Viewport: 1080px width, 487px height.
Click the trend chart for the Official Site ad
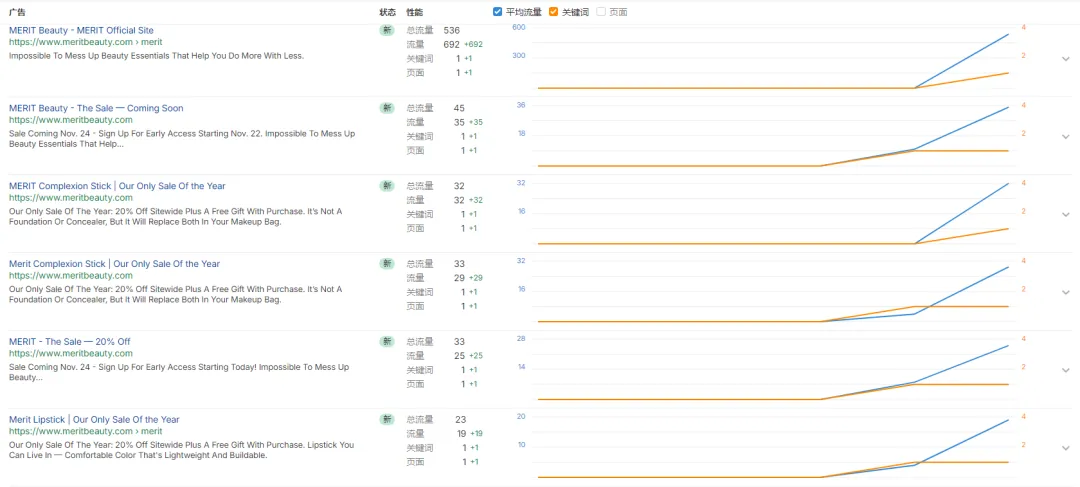(x=770, y=60)
